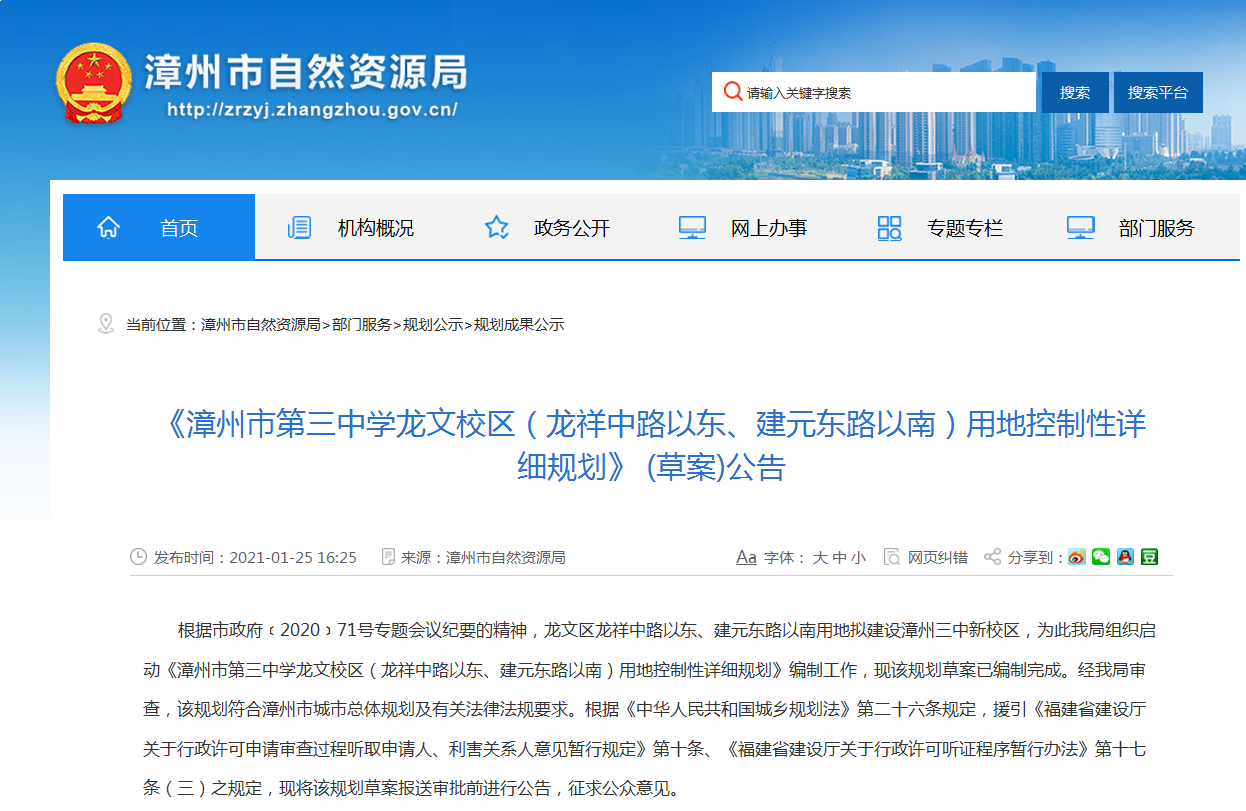Click the home icon on 首页 tab
Viewport: 1246px width, 811px height.
point(108,228)
